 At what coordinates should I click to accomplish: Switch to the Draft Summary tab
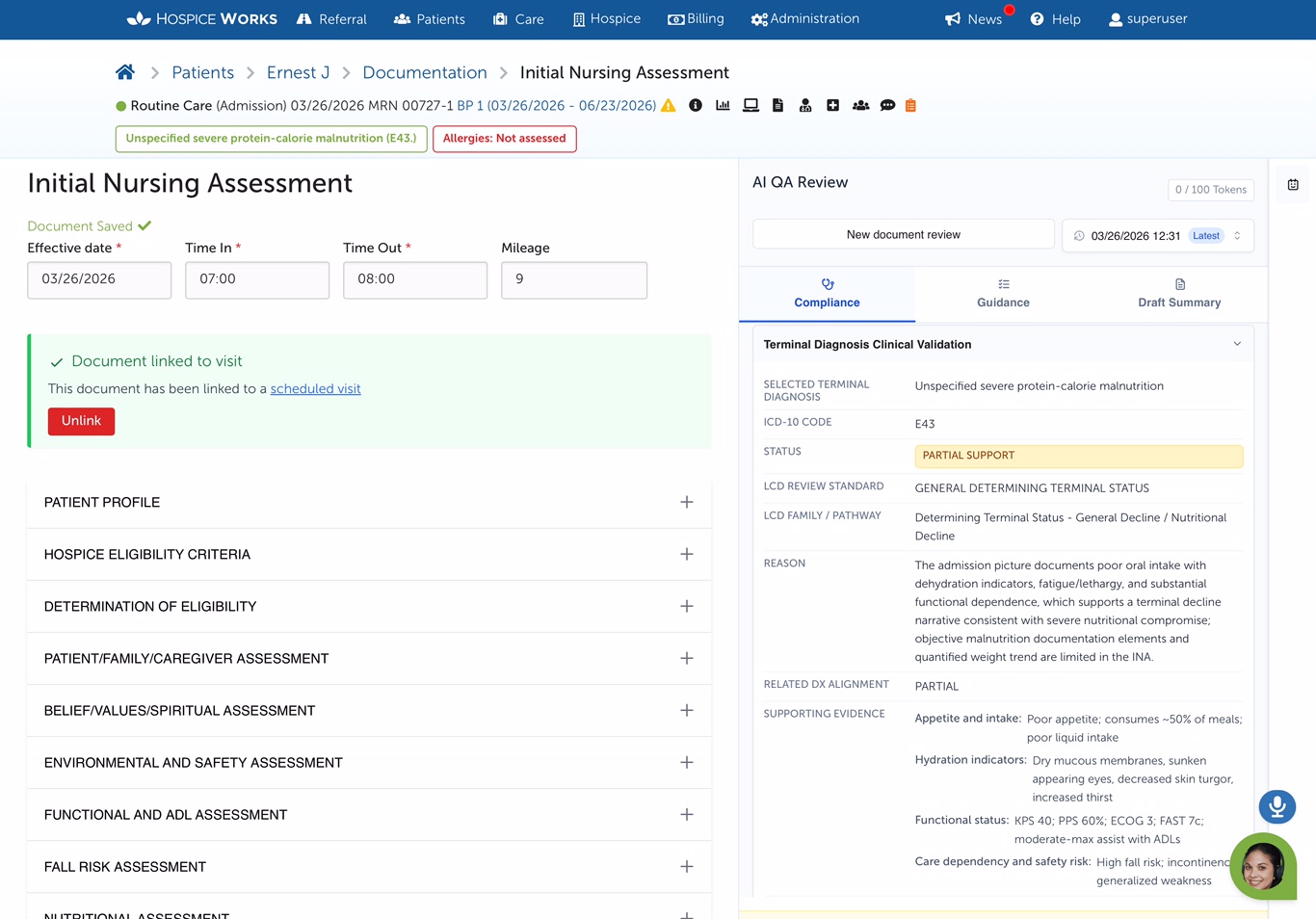click(1179, 294)
